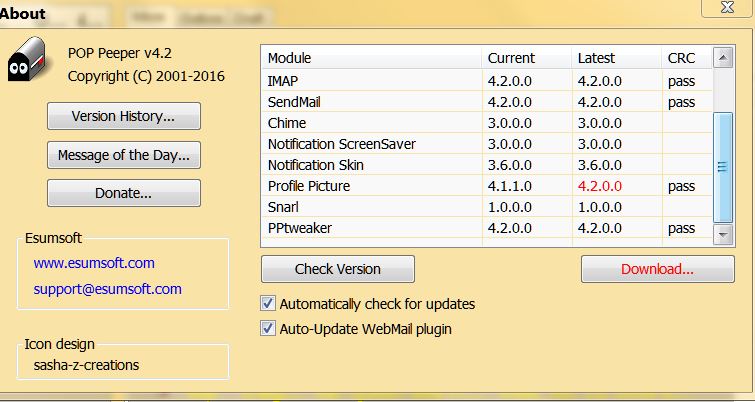This screenshot has height=402, width=755.
Task: Click CRC pass cell for IMAP
Action: click(x=681, y=81)
